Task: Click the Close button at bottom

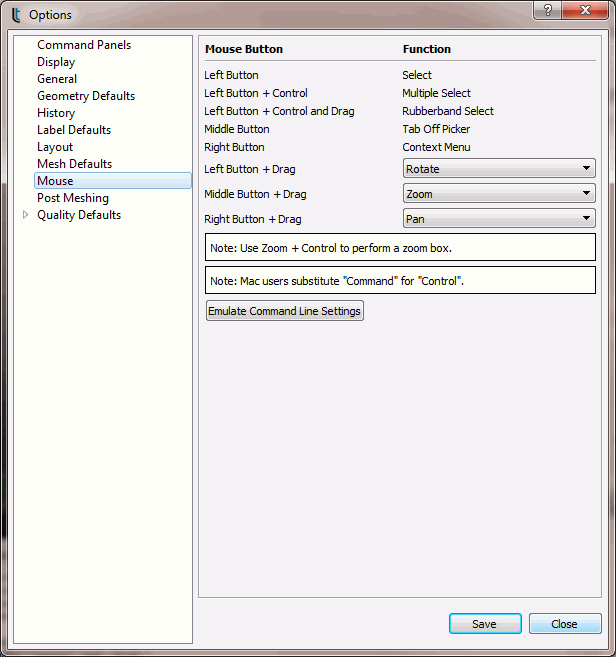Action: point(564,624)
